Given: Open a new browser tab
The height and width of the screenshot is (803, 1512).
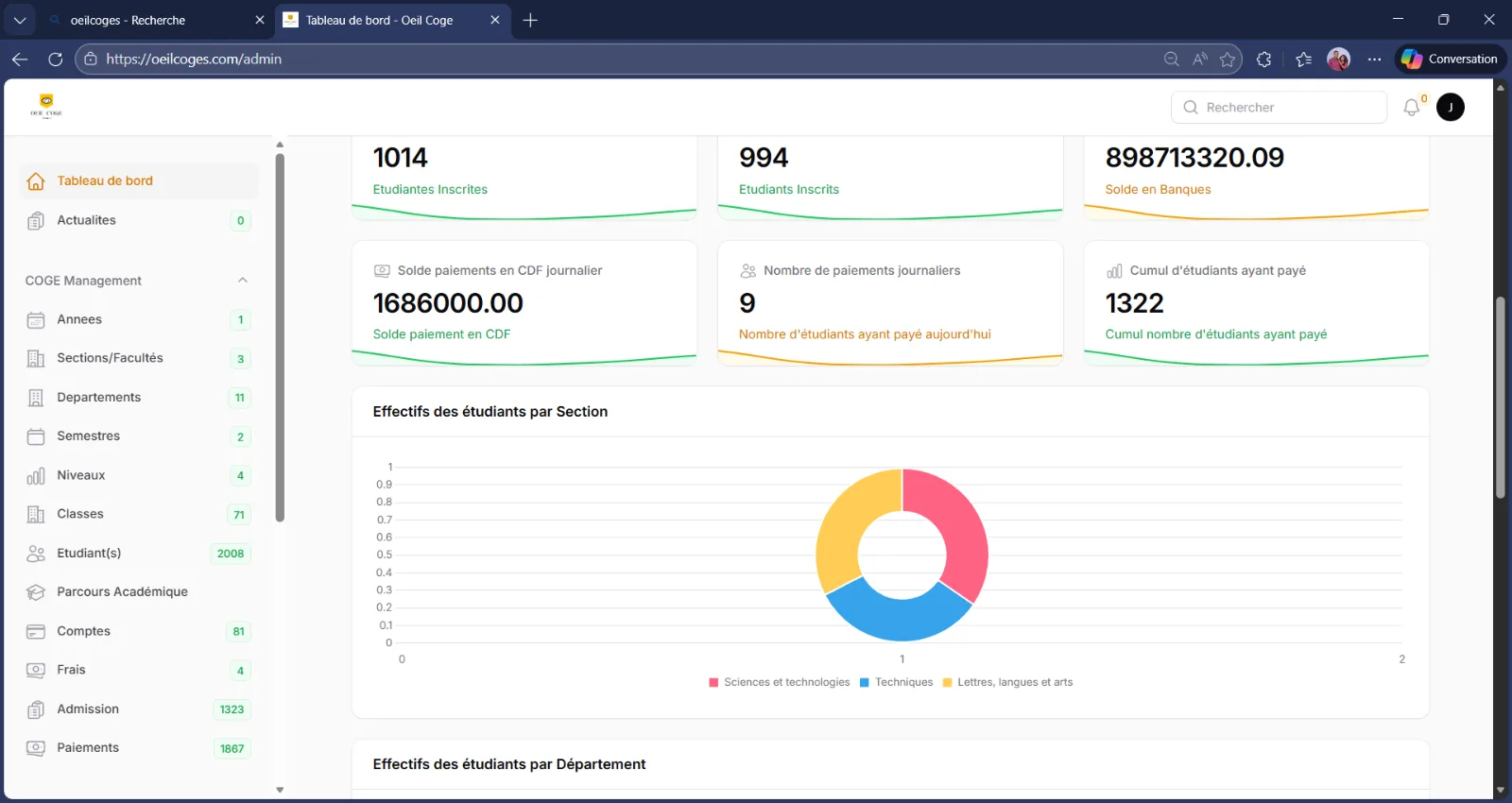Looking at the screenshot, I should 530,20.
